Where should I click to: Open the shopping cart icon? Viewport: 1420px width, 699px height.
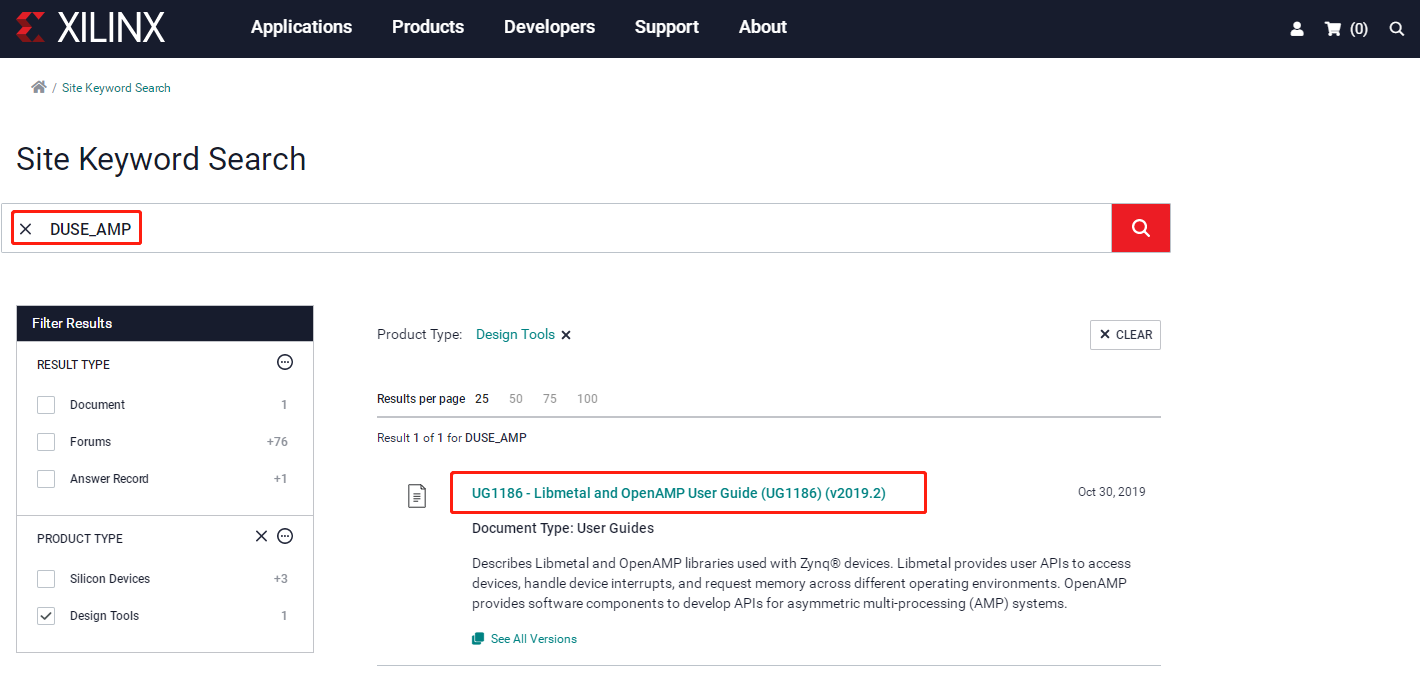tap(1332, 29)
